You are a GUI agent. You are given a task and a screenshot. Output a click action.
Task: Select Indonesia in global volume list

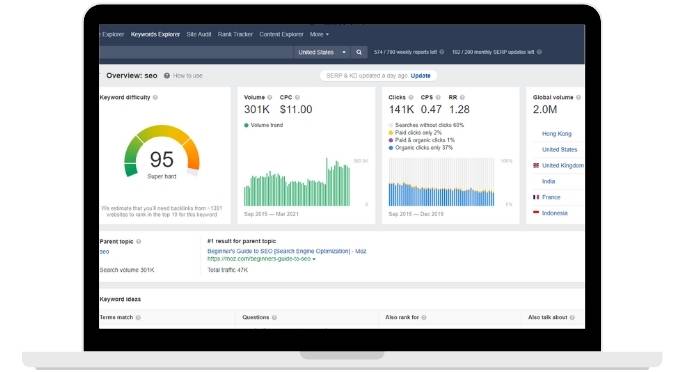tap(555, 213)
